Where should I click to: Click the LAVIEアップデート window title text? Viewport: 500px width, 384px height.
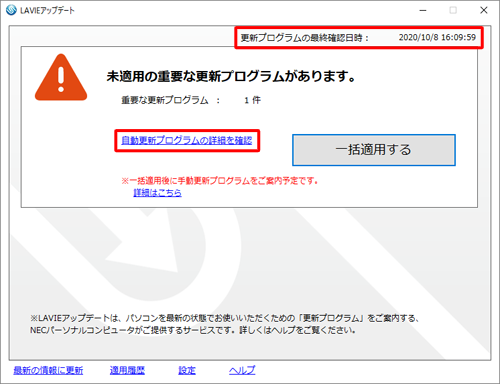(47, 10)
